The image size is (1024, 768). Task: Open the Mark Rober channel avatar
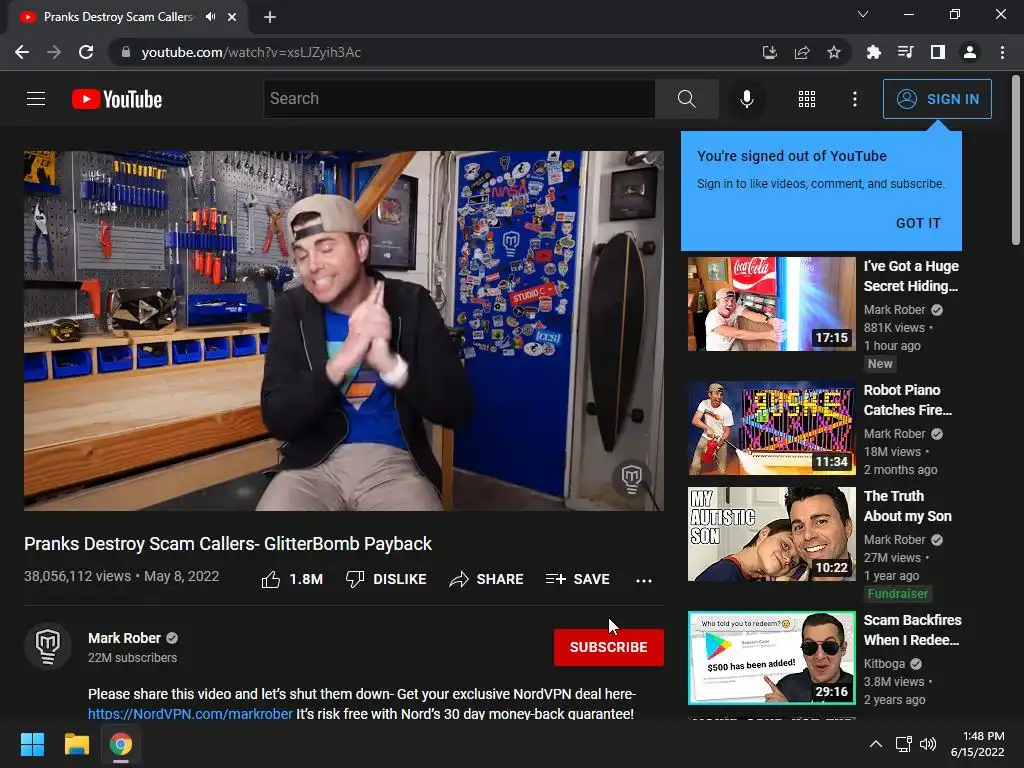pyautogui.click(x=48, y=646)
